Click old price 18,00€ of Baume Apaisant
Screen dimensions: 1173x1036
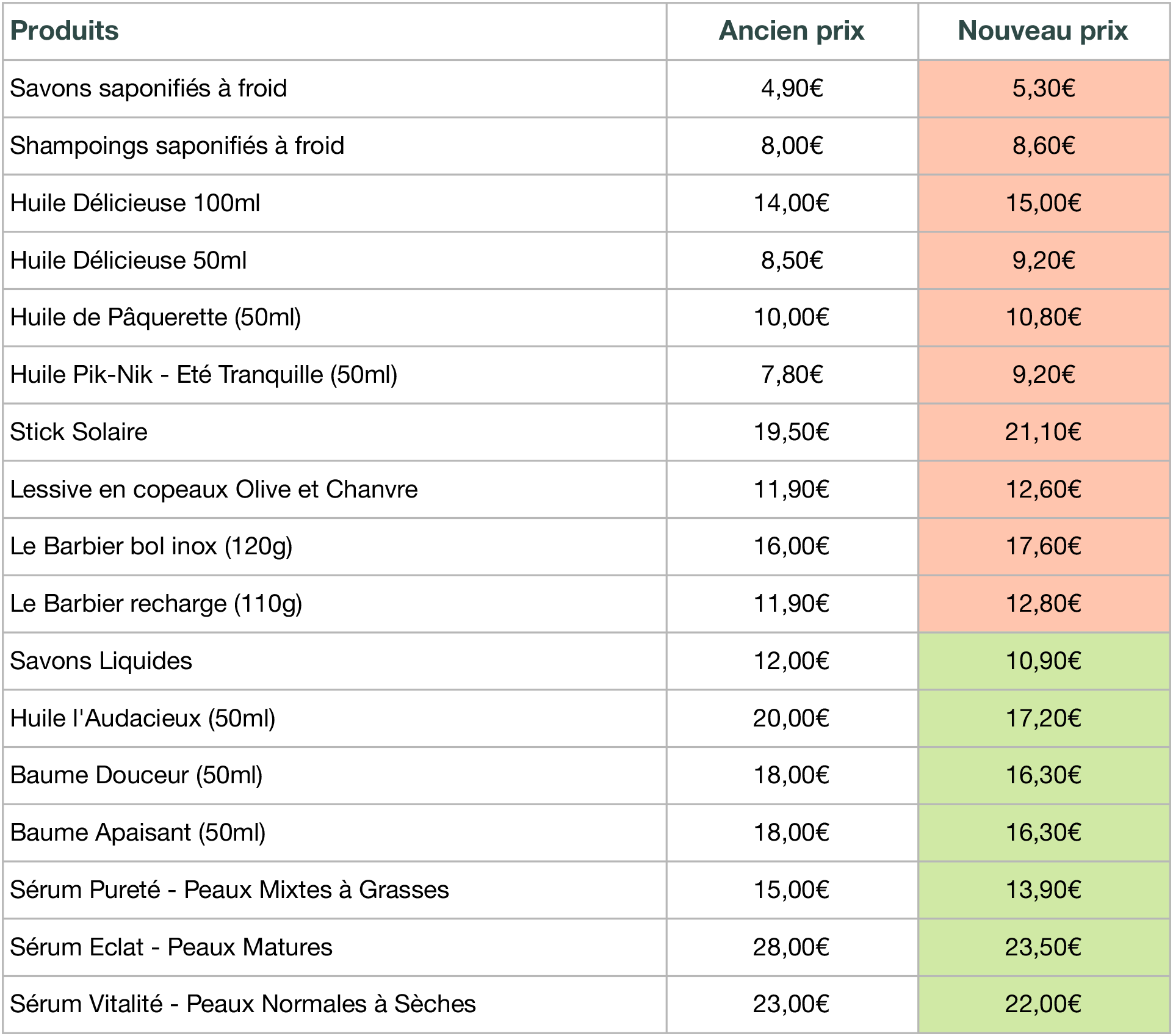(792, 833)
